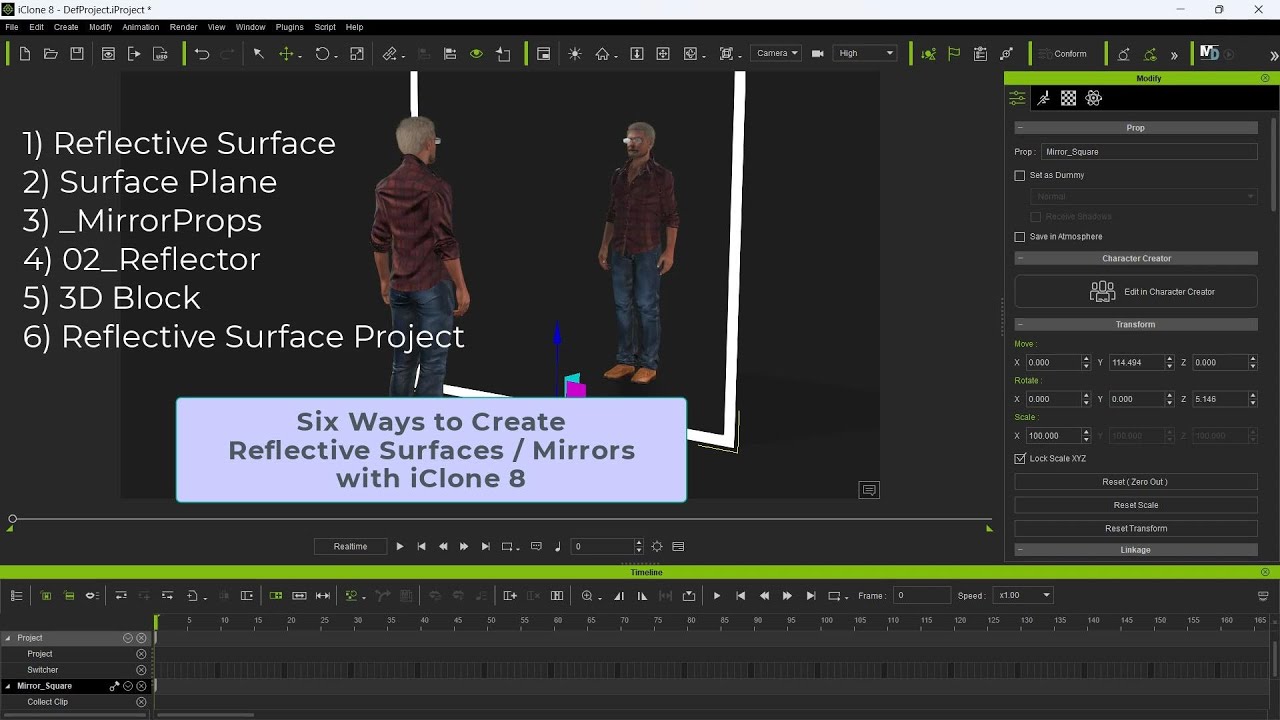Open the Render menu
Viewport: 1280px width, 720px height.
click(x=183, y=27)
